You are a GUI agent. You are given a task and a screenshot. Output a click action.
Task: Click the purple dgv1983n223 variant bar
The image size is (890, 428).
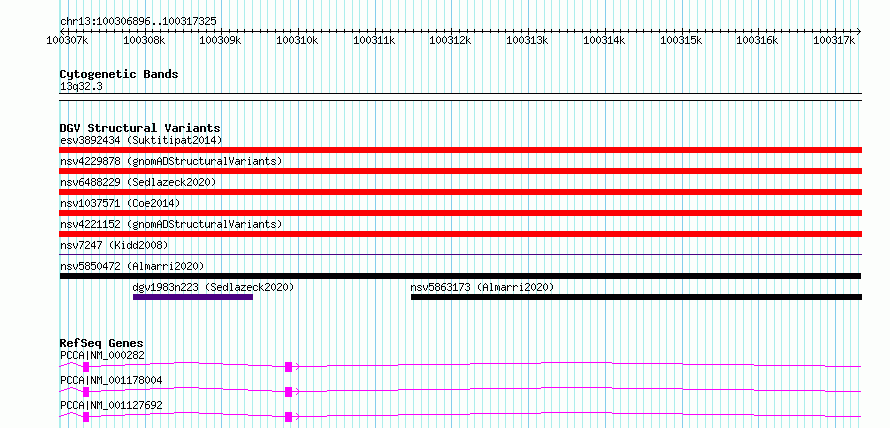coord(193,297)
